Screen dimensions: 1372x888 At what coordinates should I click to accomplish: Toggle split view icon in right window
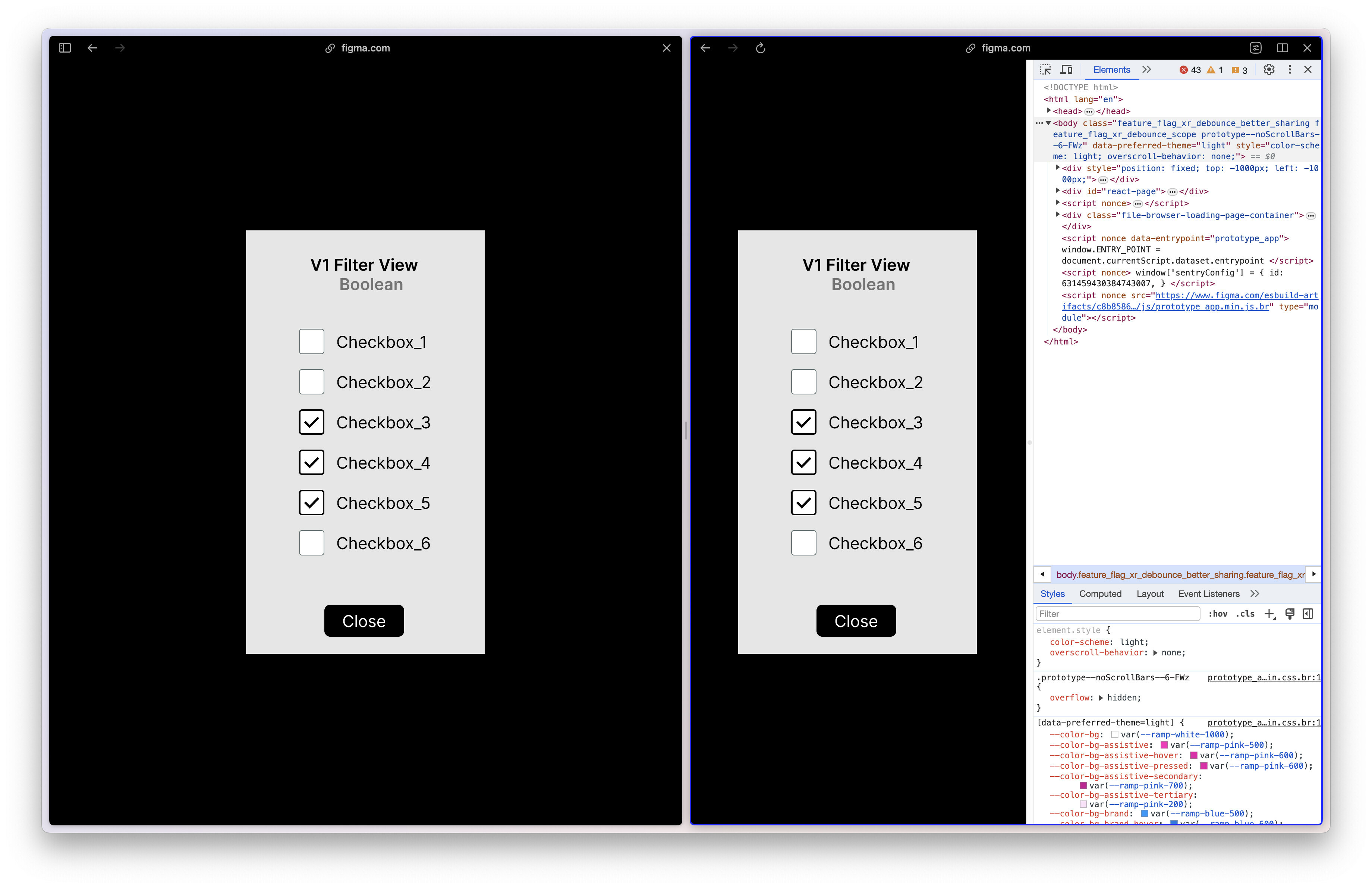[1282, 48]
